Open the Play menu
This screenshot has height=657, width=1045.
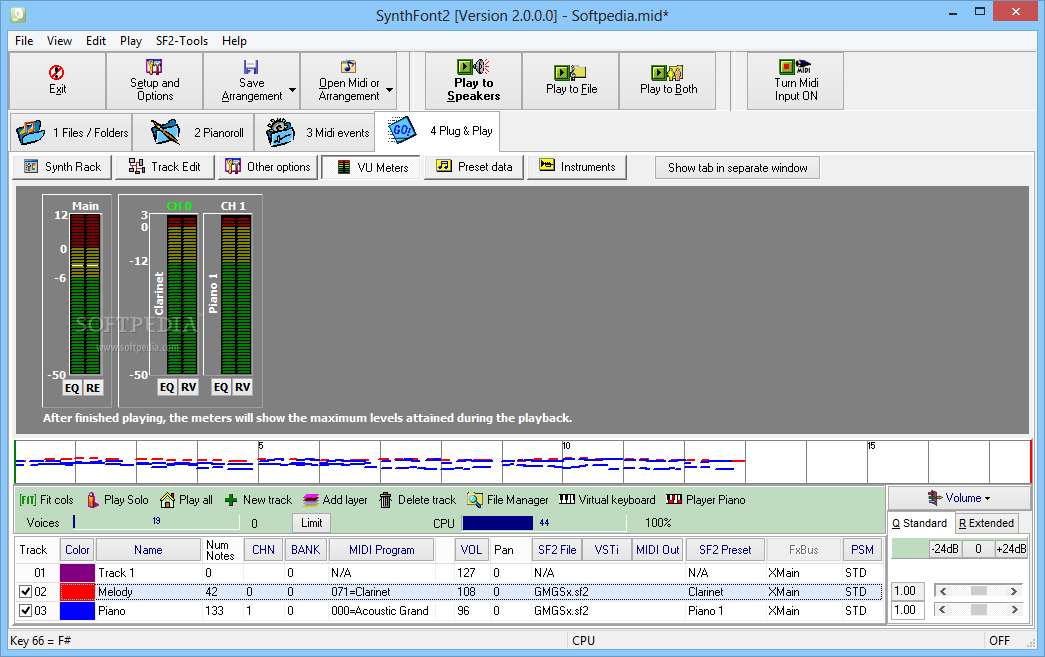point(131,41)
